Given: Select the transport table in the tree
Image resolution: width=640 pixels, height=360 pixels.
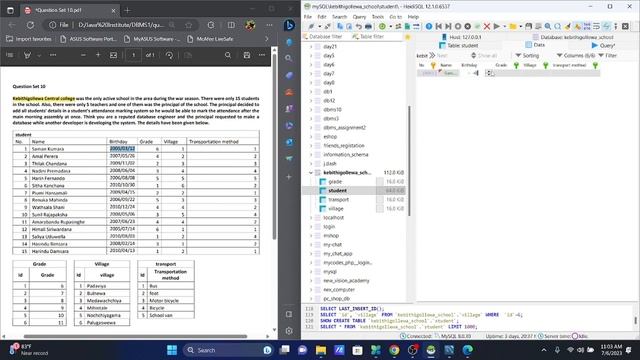Looking at the screenshot, I should click(x=338, y=200).
